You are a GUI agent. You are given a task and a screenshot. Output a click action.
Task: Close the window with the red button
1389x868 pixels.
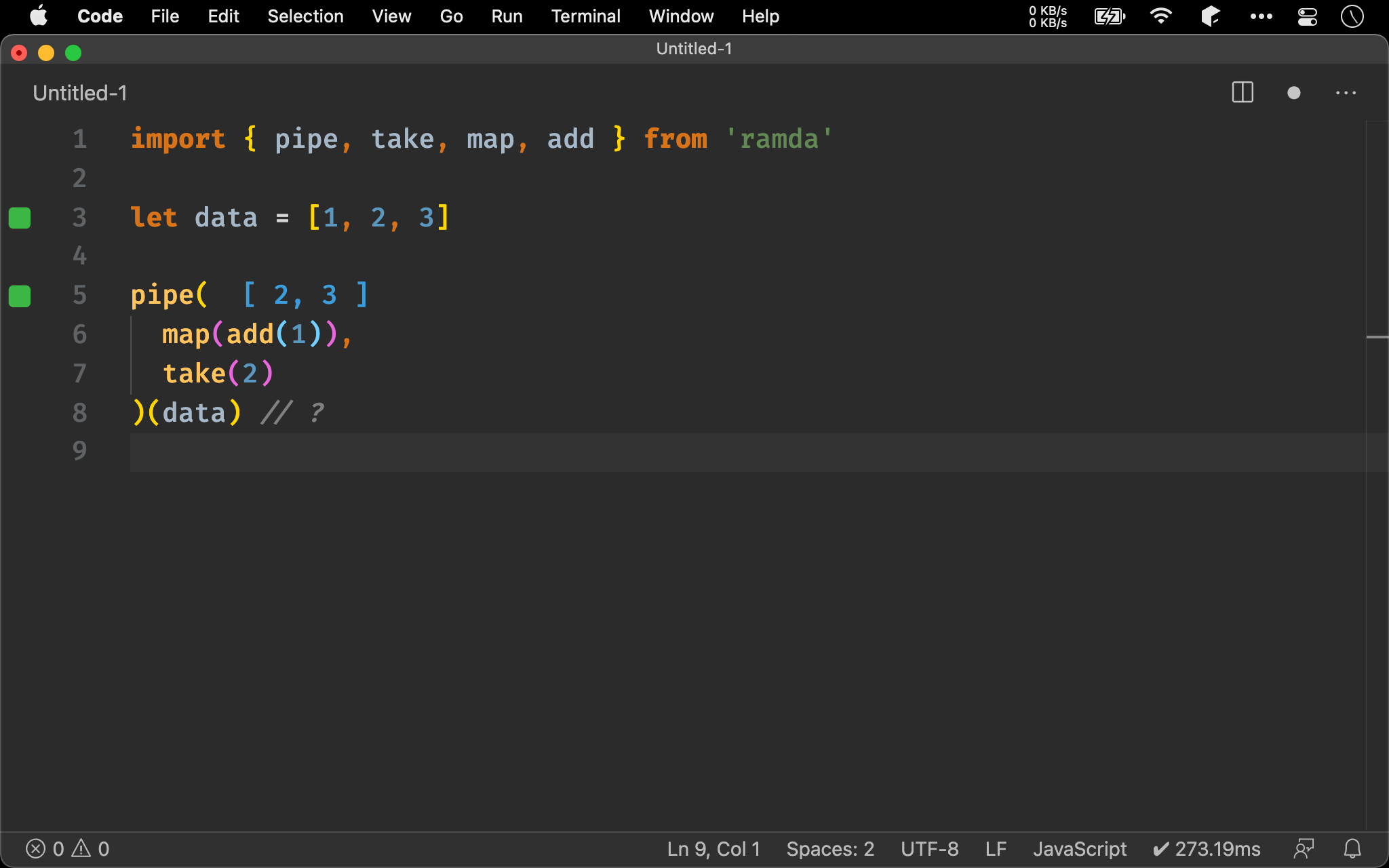point(19,53)
